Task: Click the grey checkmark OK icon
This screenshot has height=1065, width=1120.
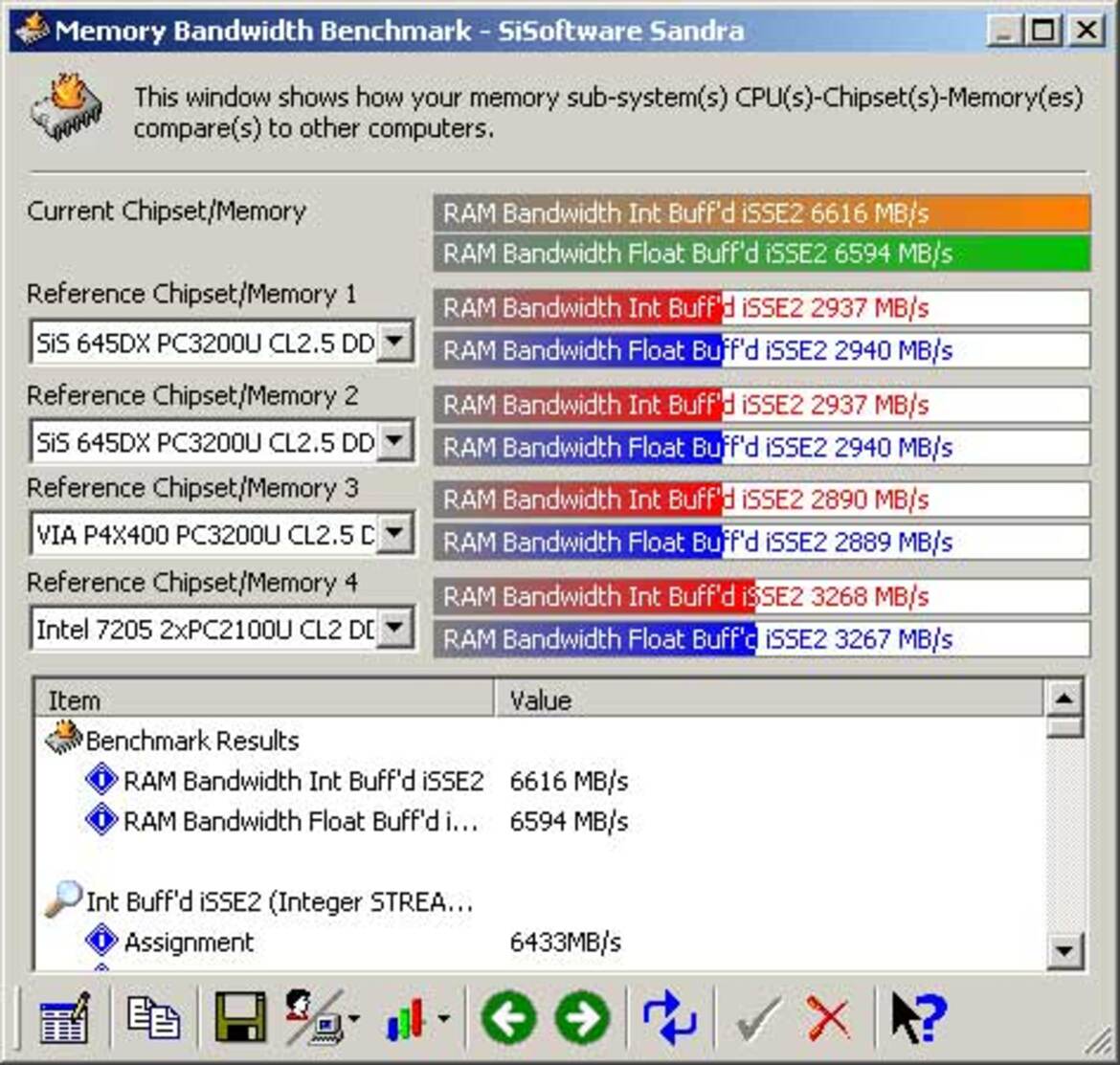Action: pyautogui.click(x=758, y=1017)
